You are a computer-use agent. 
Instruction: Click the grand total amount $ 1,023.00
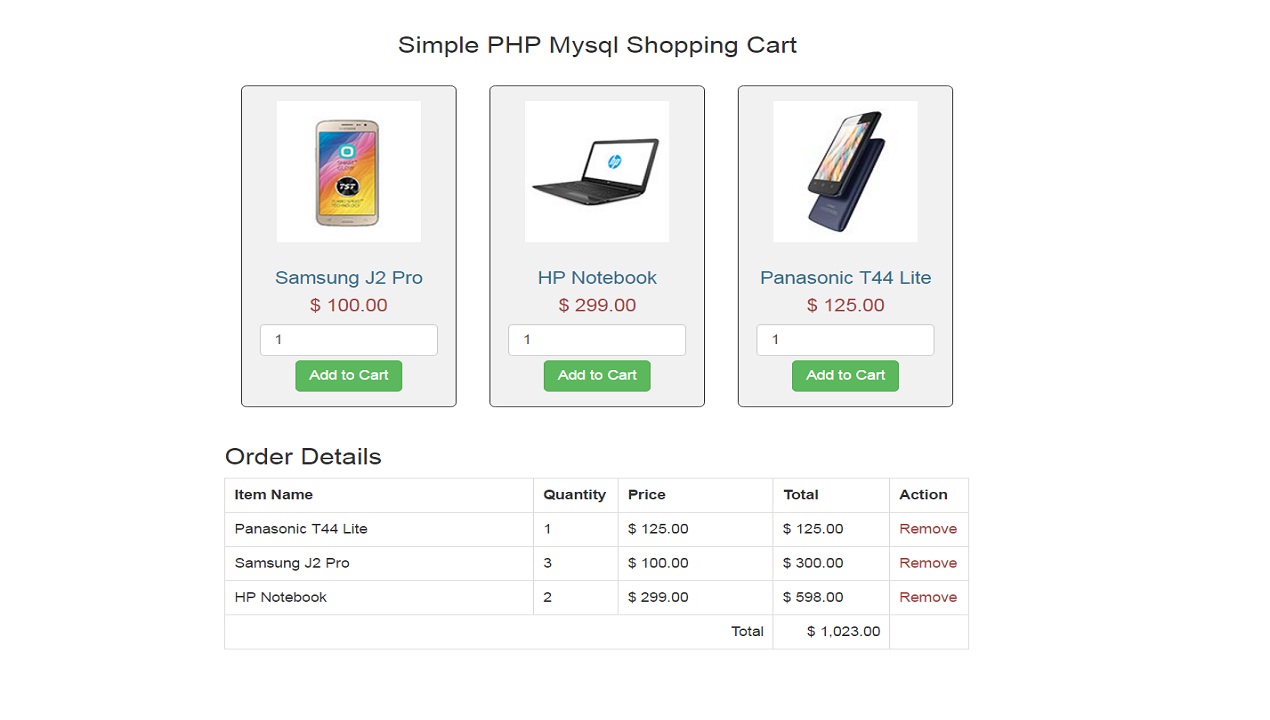tap(843, 631)
